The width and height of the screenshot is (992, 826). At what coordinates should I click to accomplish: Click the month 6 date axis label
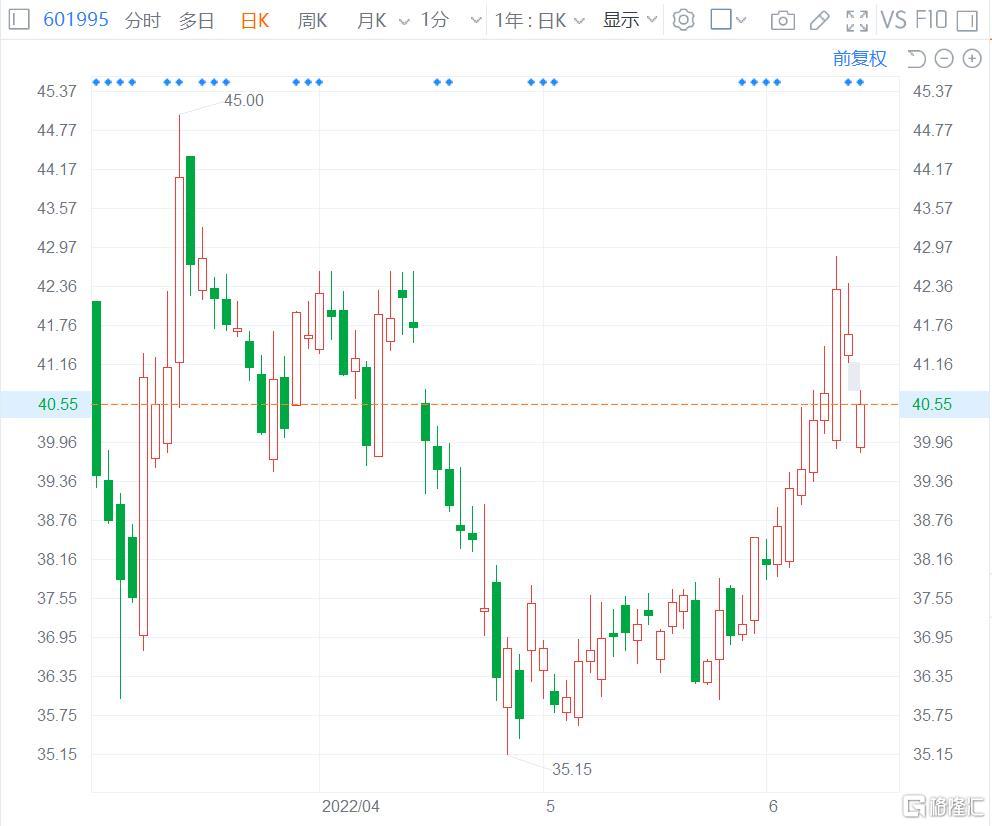tap(773, 806)
